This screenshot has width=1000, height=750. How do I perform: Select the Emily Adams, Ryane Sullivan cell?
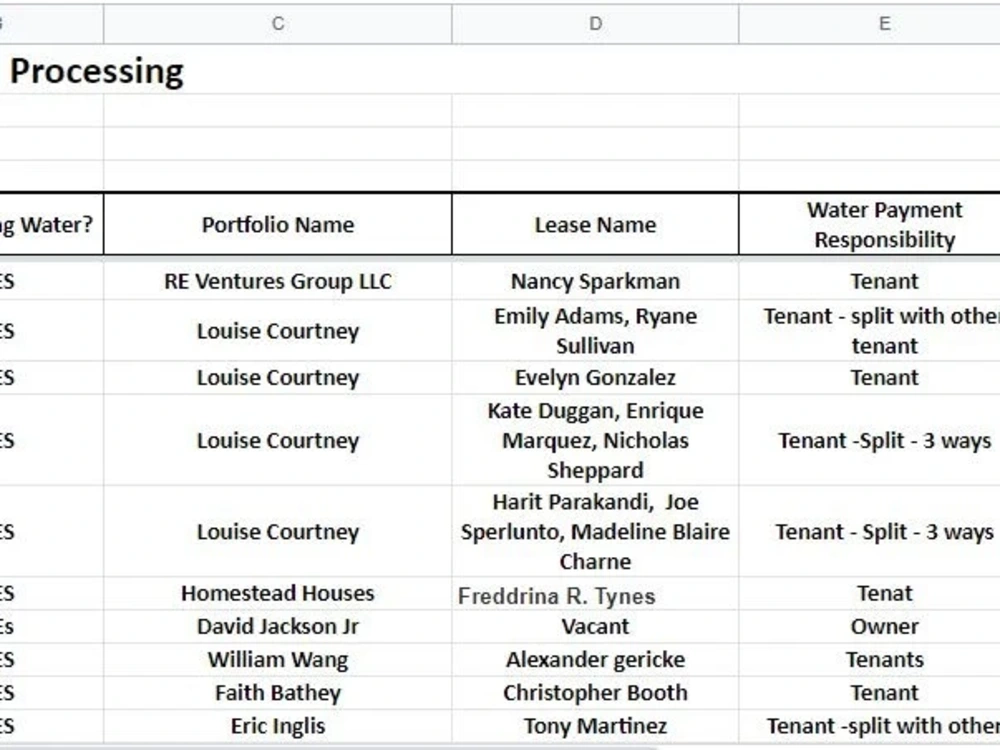[595, 330]
